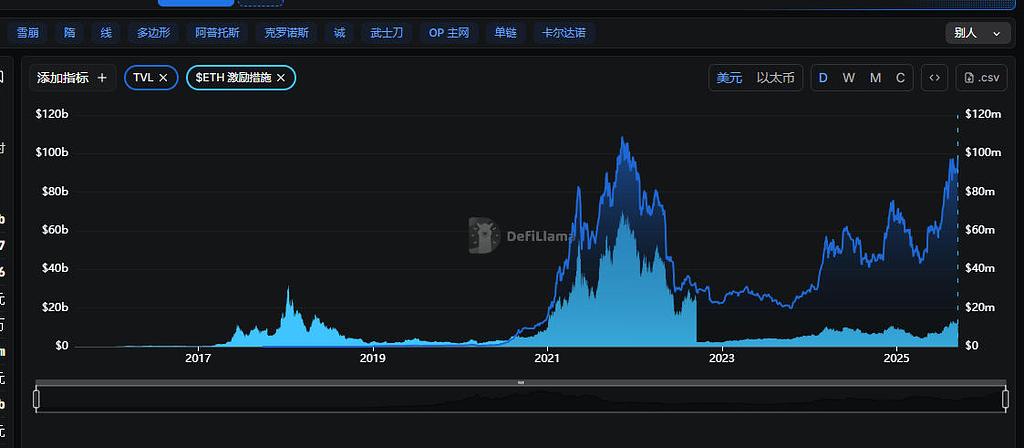Click plus icon beside 添加指标
Screen dimensions: 1024x448
tap(102, 77)
